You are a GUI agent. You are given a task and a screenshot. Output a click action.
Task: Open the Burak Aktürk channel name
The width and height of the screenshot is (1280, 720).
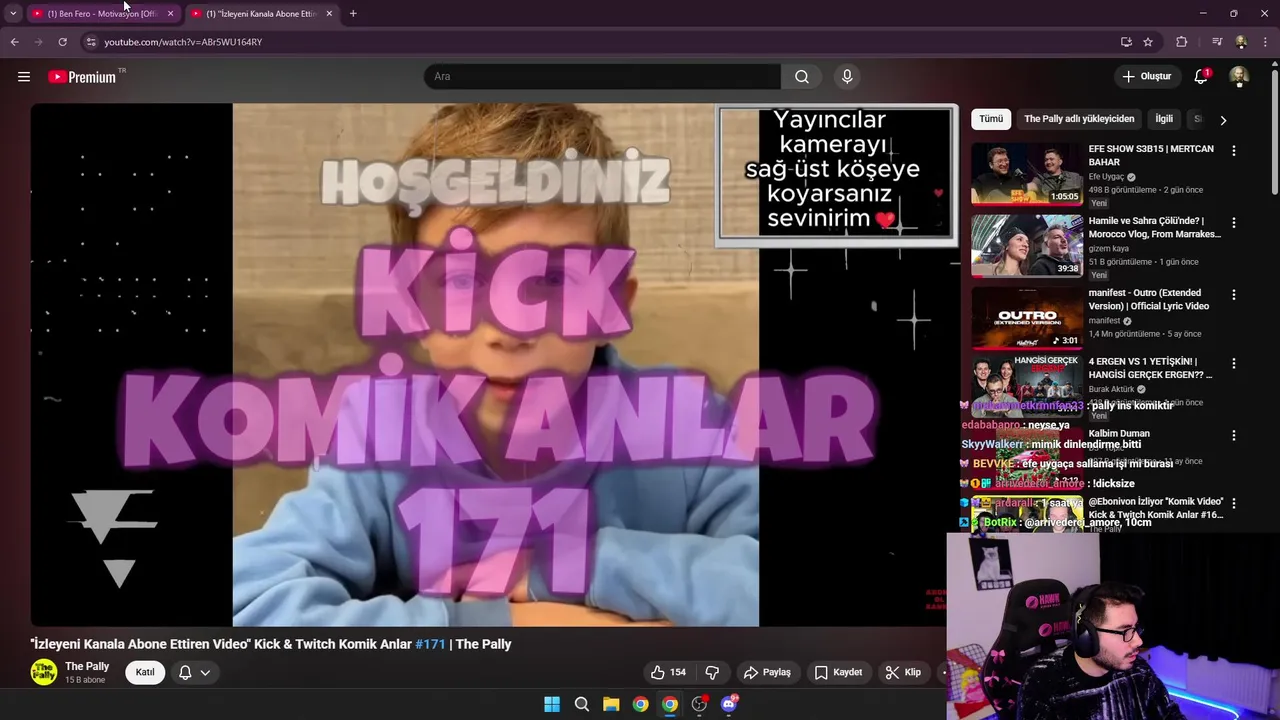(1111, 389)
